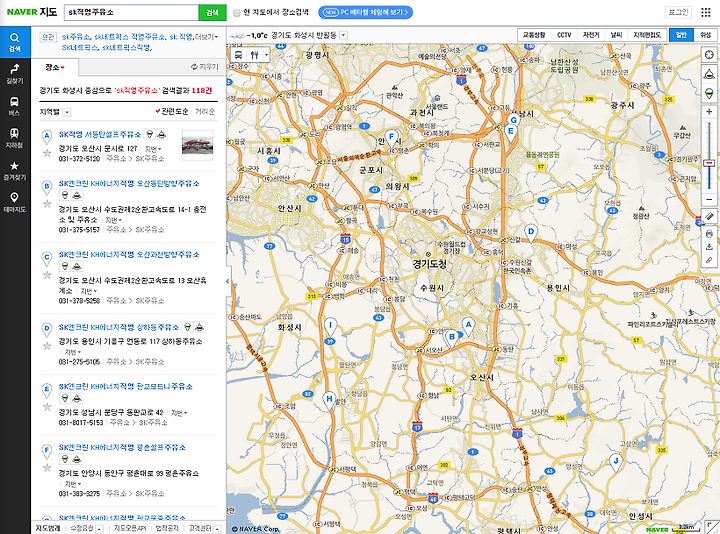The height and width of the screenshot is (534, 720).
Task: Open the apps grid icon at top right
Action: coord(706,12)
